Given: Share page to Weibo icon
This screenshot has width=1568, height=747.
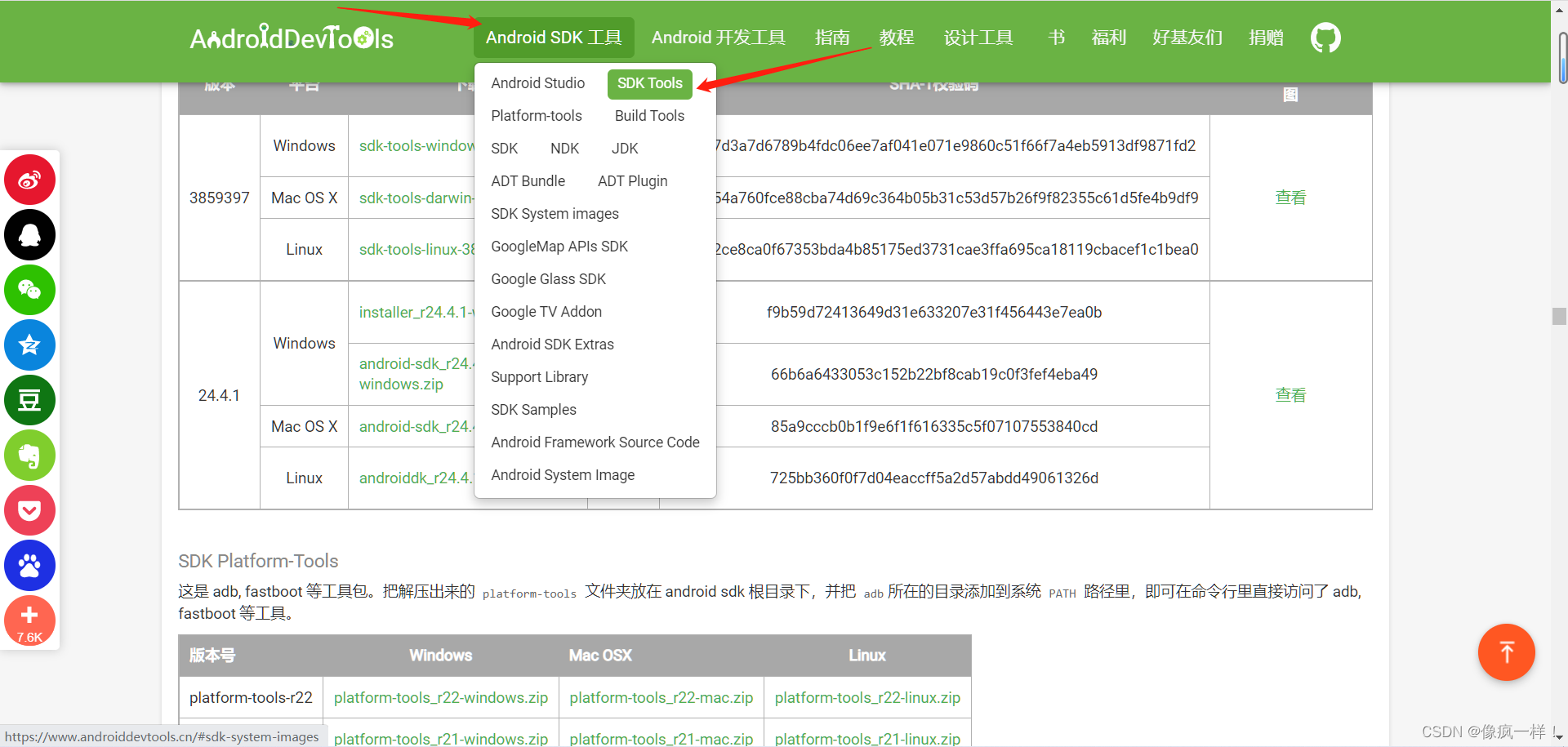Looking at the screenshot, I should [29, 180].
